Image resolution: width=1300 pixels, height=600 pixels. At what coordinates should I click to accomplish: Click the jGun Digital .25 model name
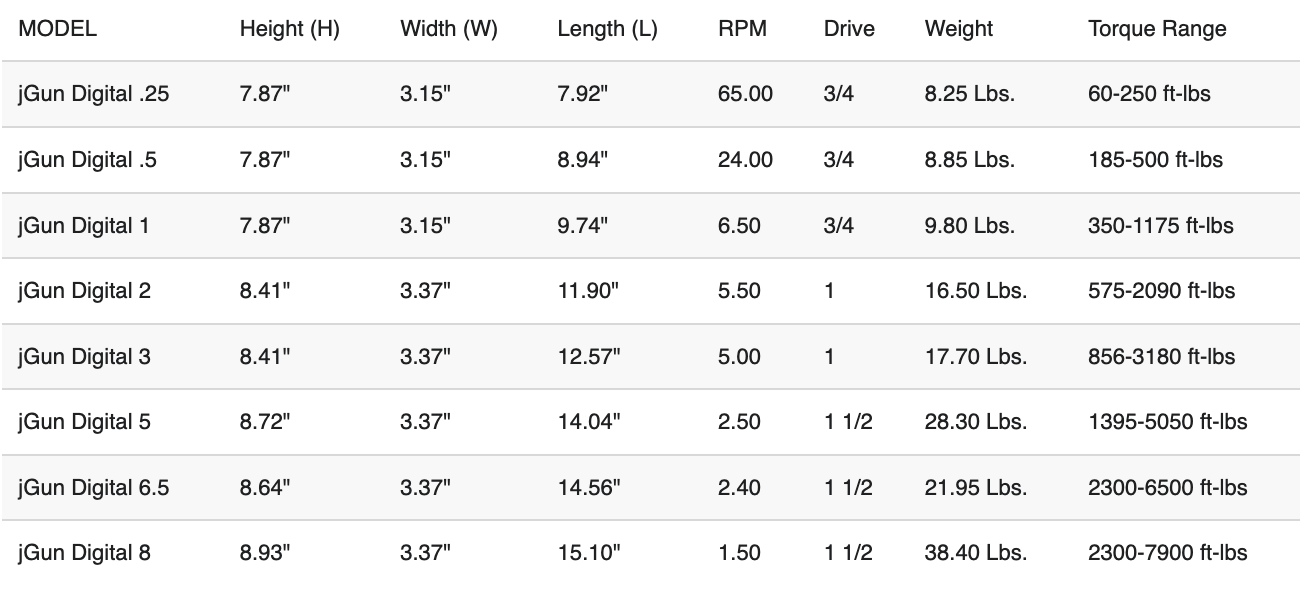tap(93, 94)
